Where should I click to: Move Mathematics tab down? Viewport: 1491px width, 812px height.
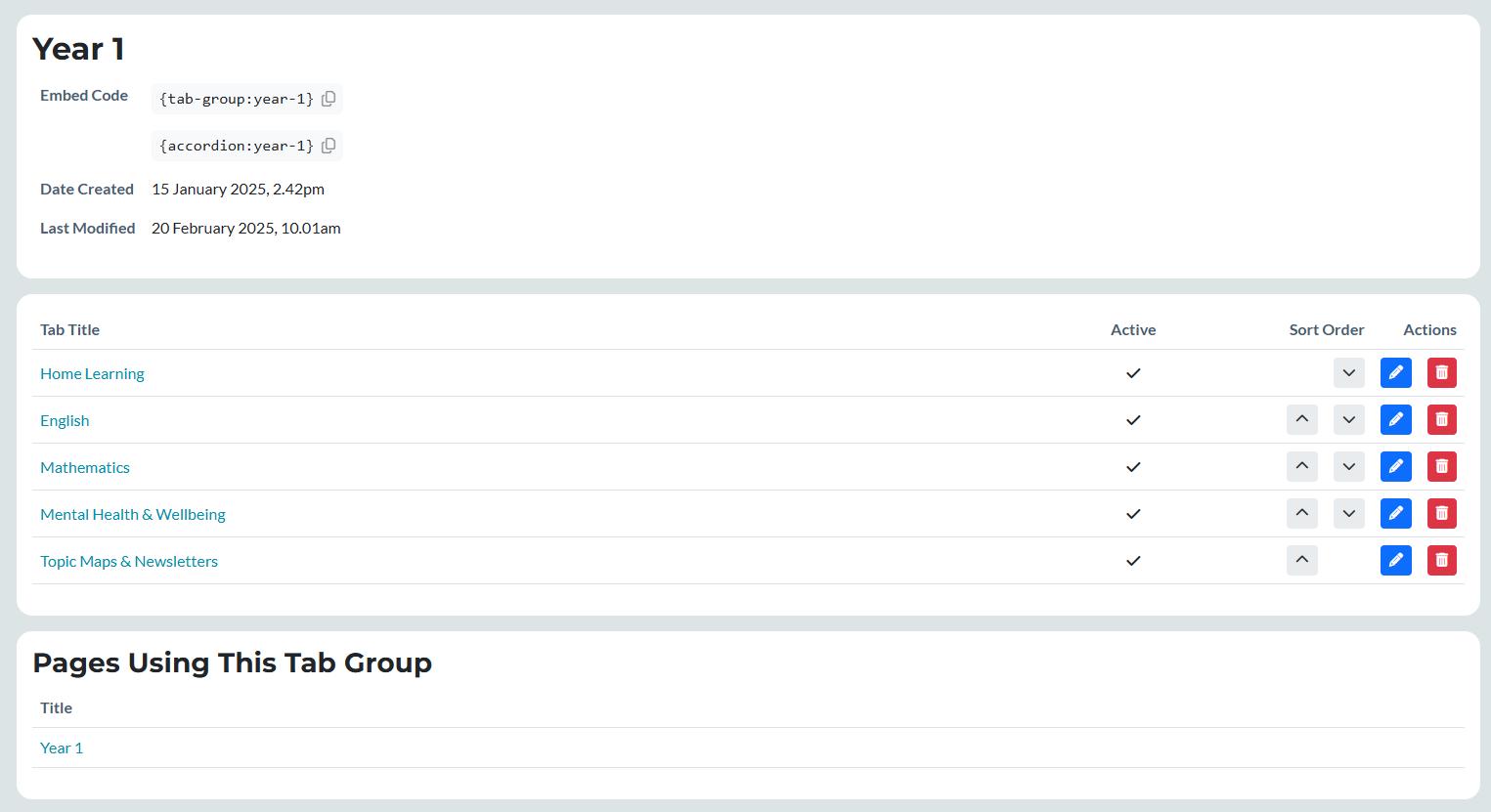[1348, 466]
